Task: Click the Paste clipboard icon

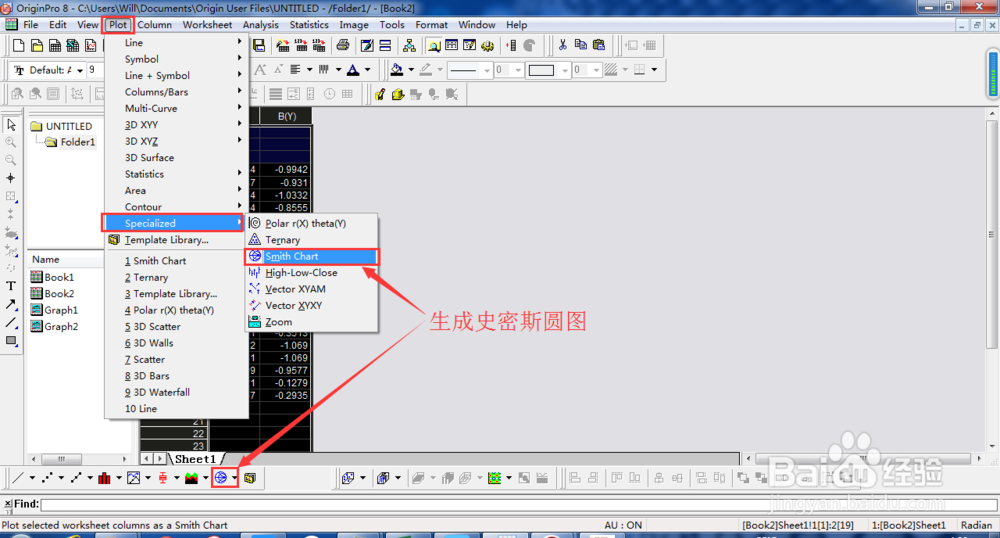Action: 598,45
